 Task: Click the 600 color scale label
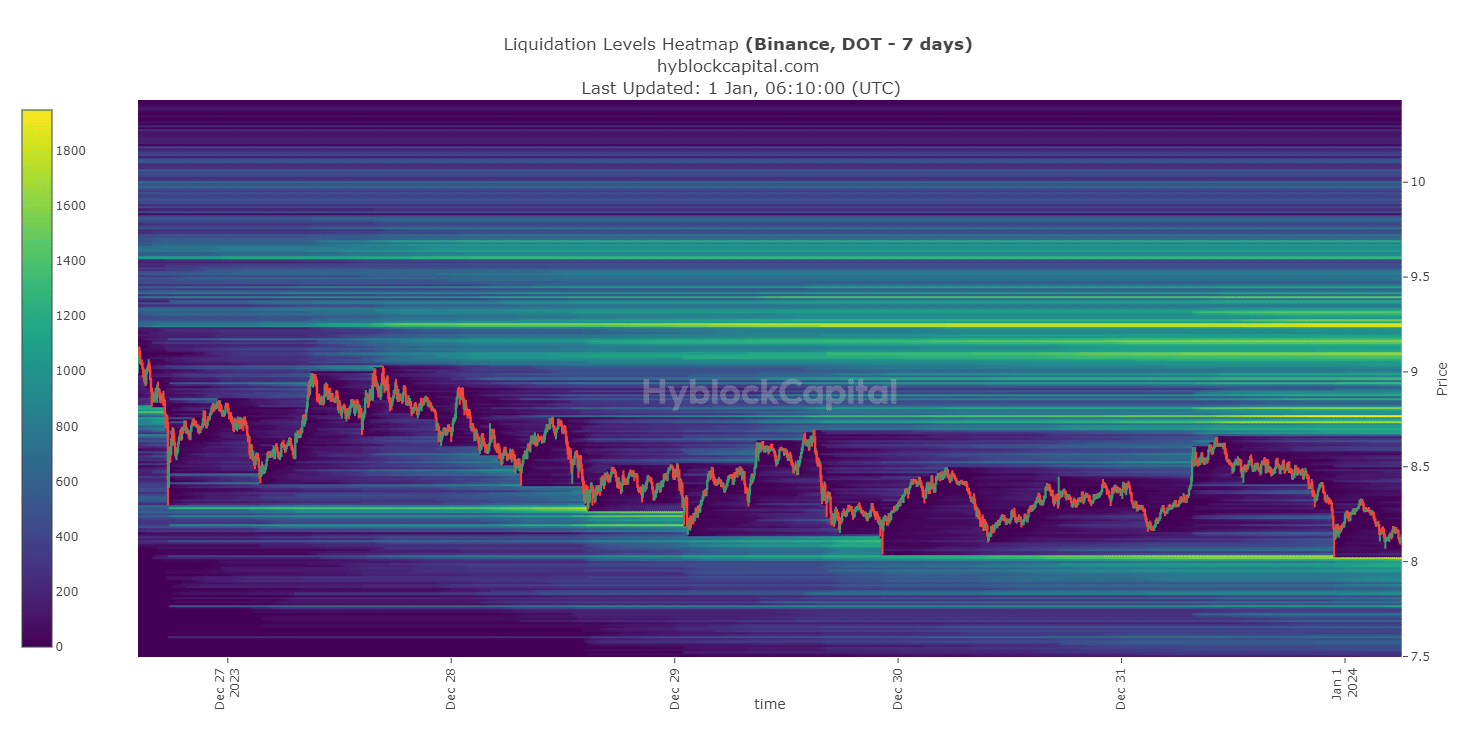(67, 482)
